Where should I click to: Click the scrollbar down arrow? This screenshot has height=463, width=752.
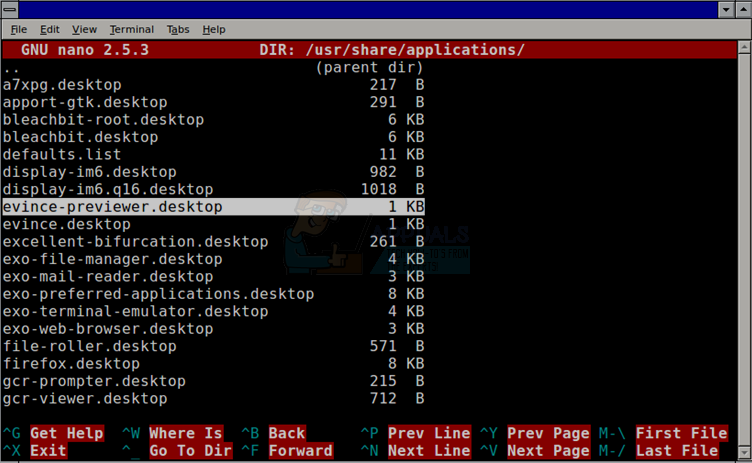click(x=744, y=452)
